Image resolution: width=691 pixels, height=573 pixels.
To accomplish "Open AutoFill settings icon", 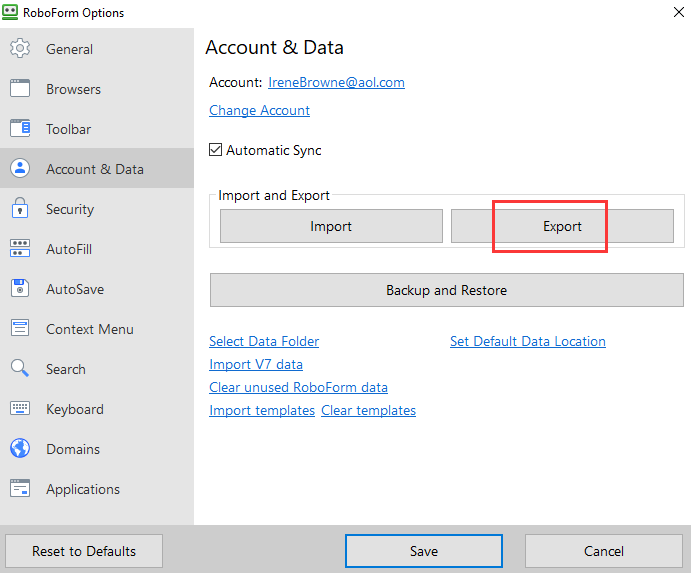I will click(x=20, y=249).
